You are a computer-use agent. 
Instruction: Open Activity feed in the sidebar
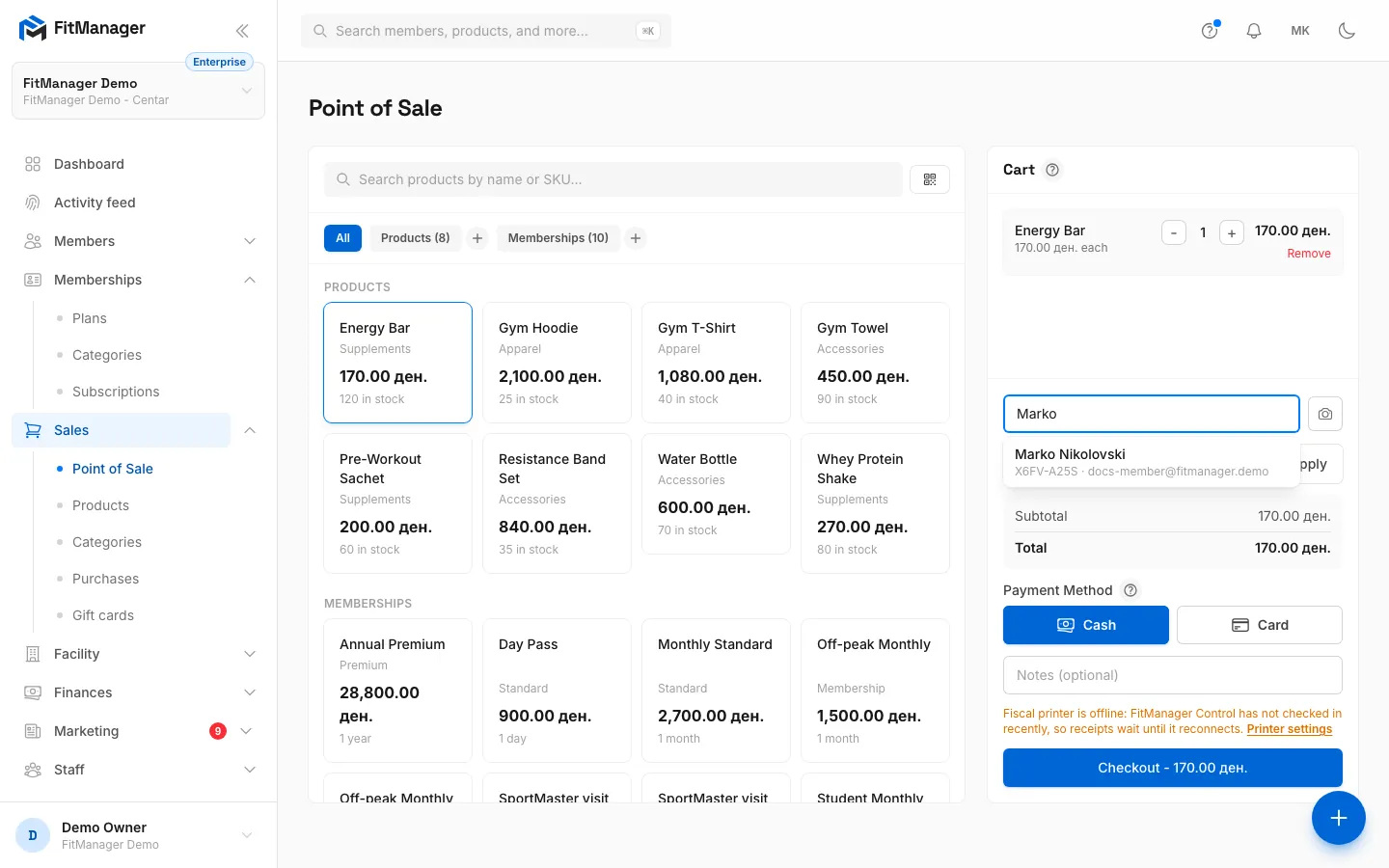click(139, 203)
